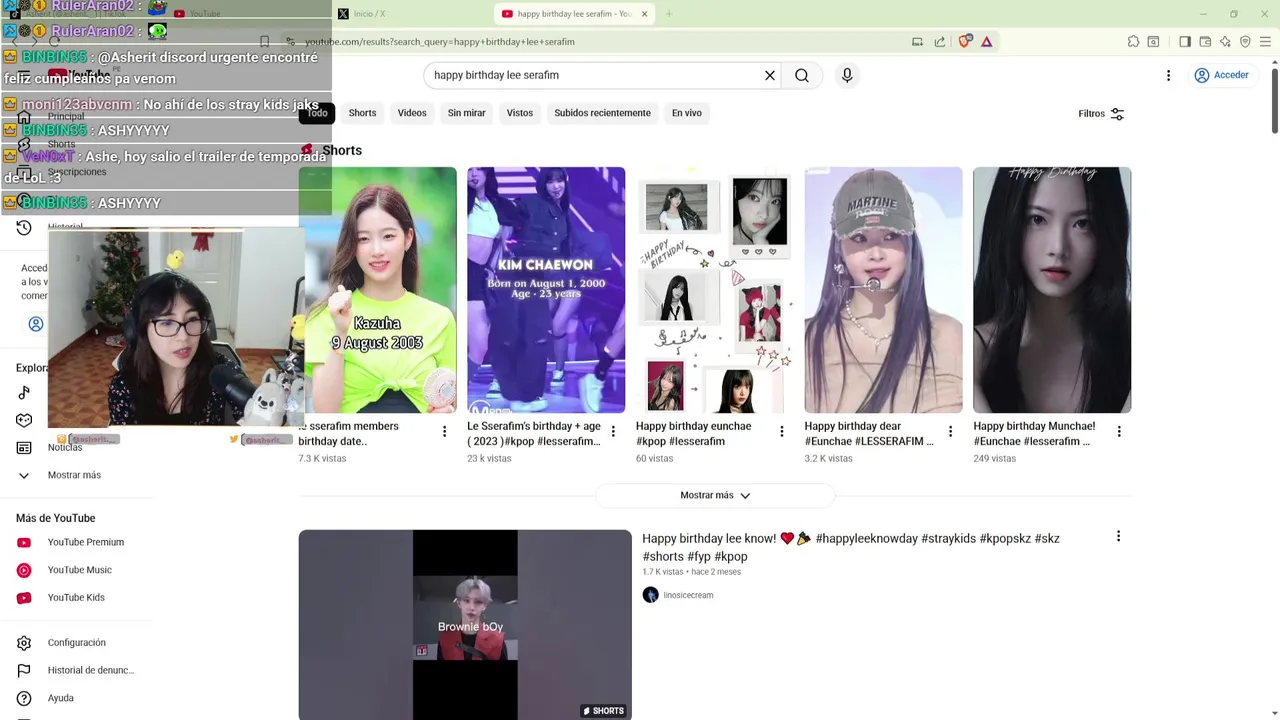Open the 'linosicecream' channel name link
Image resolution: width=1280 pixels, height=720 pixels.
(688, 595)
